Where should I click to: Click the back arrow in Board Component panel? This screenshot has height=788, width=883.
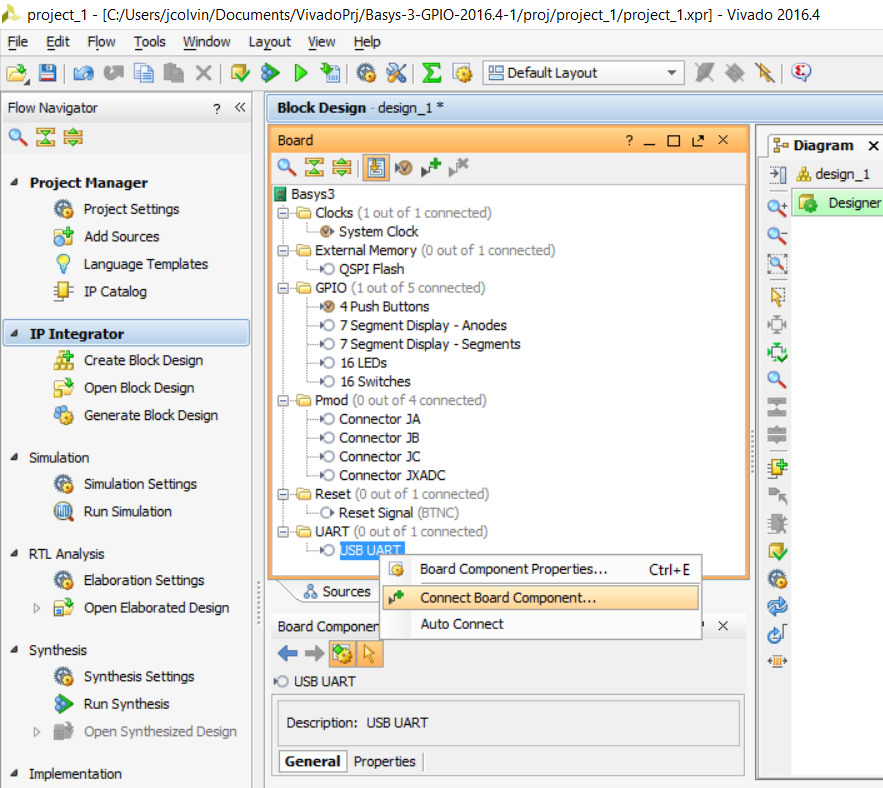pyautogui.click(x=288, y=653)
